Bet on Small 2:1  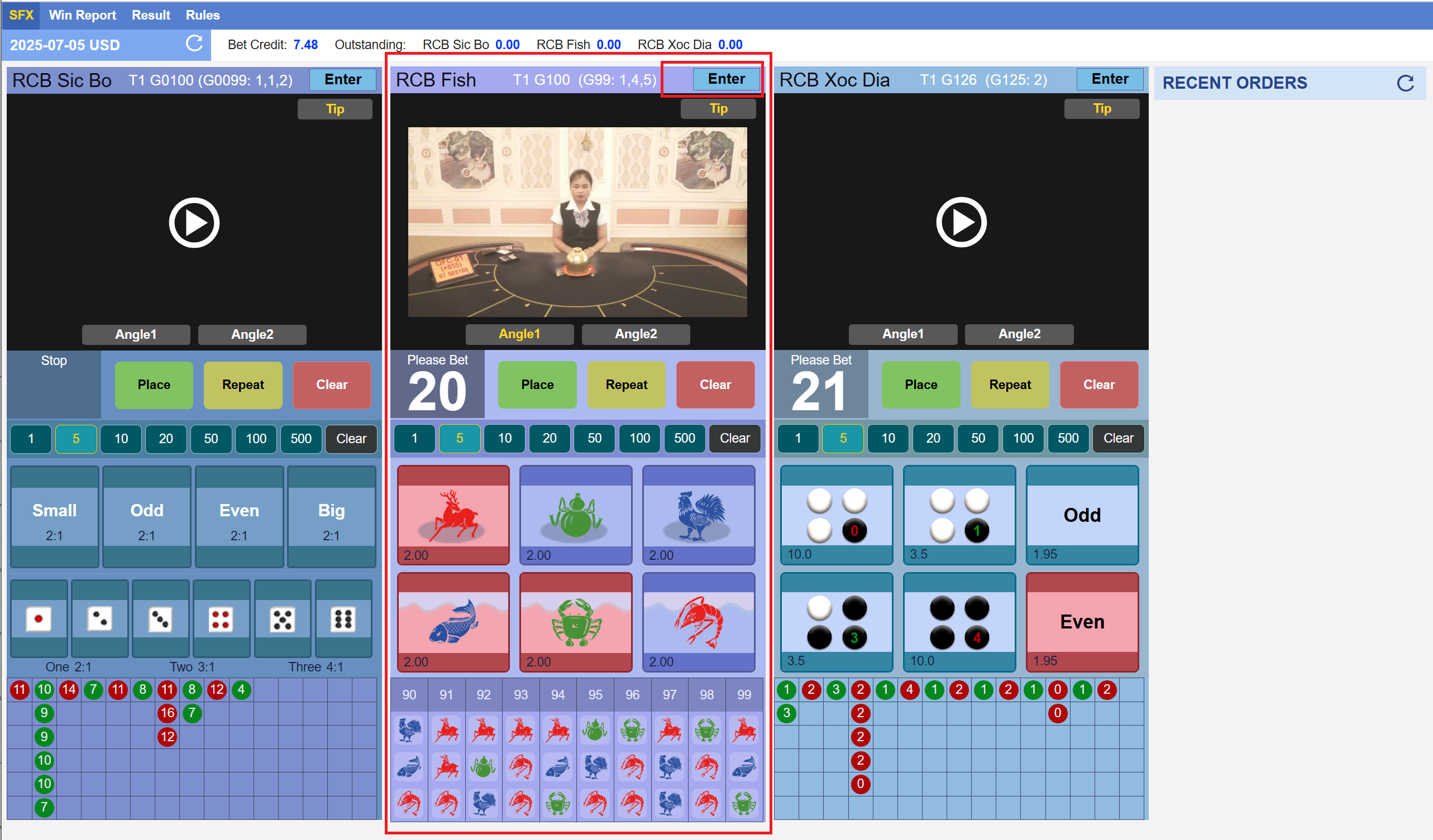click(55, 517)
